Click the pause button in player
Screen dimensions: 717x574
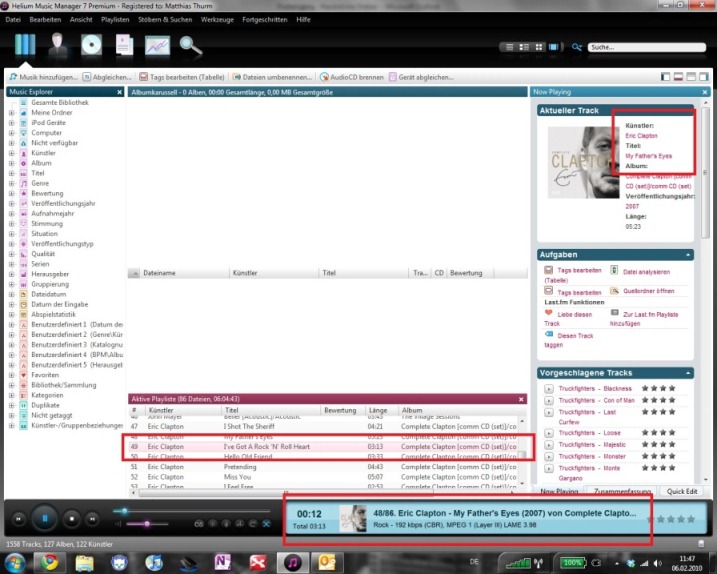tap(45, 519)
